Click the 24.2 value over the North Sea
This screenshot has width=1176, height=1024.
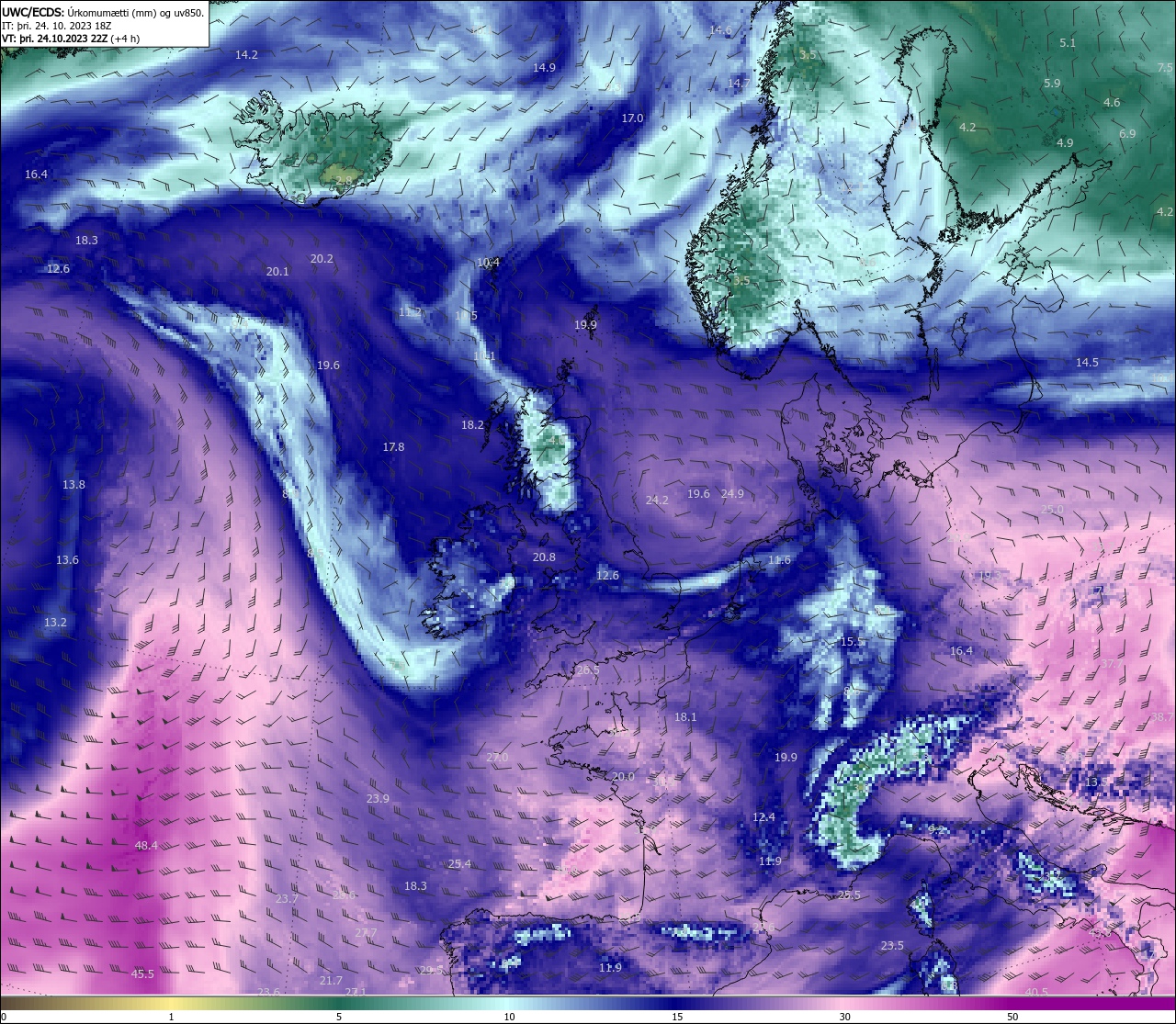pos(657,501)
